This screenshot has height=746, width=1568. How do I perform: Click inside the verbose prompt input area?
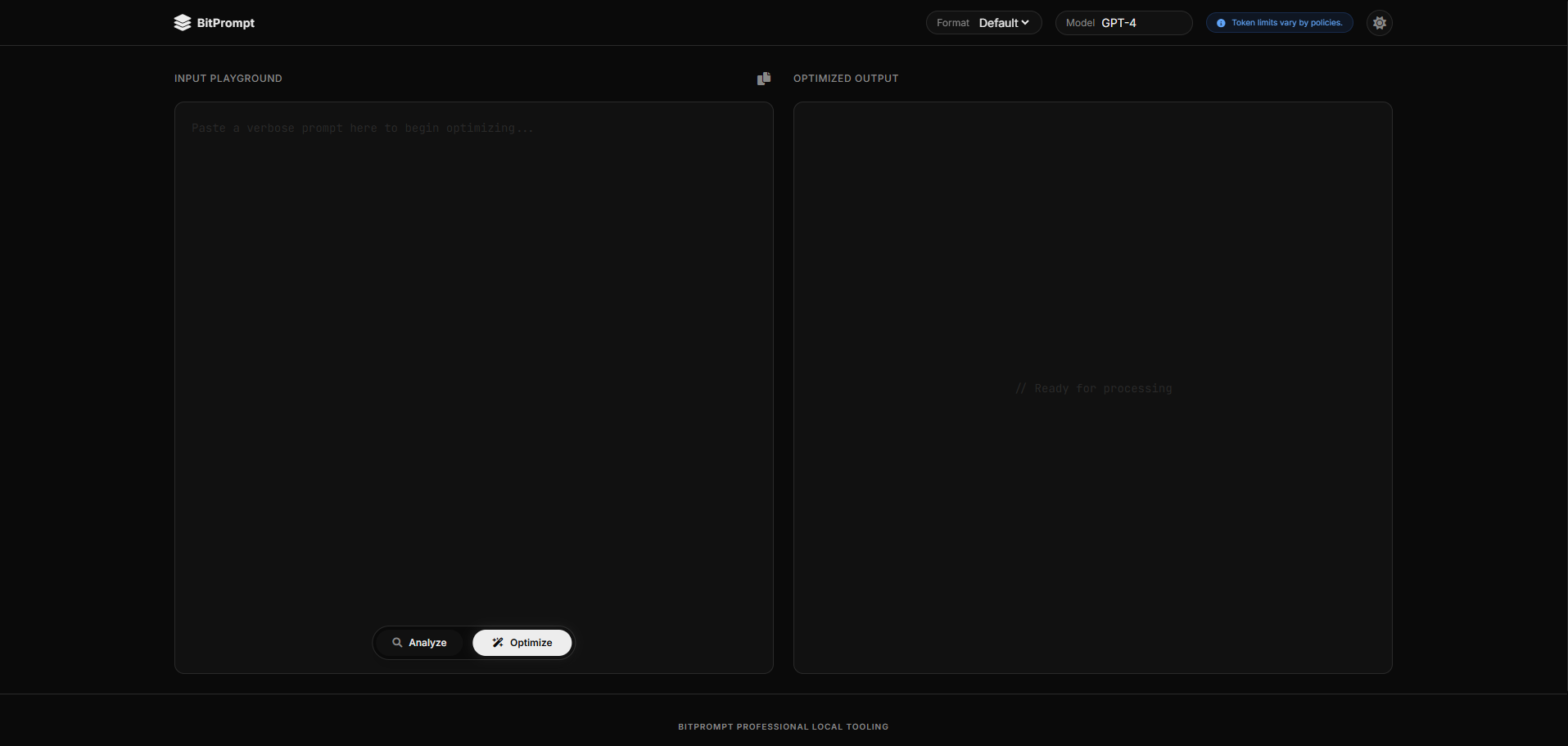coord(473,328)
